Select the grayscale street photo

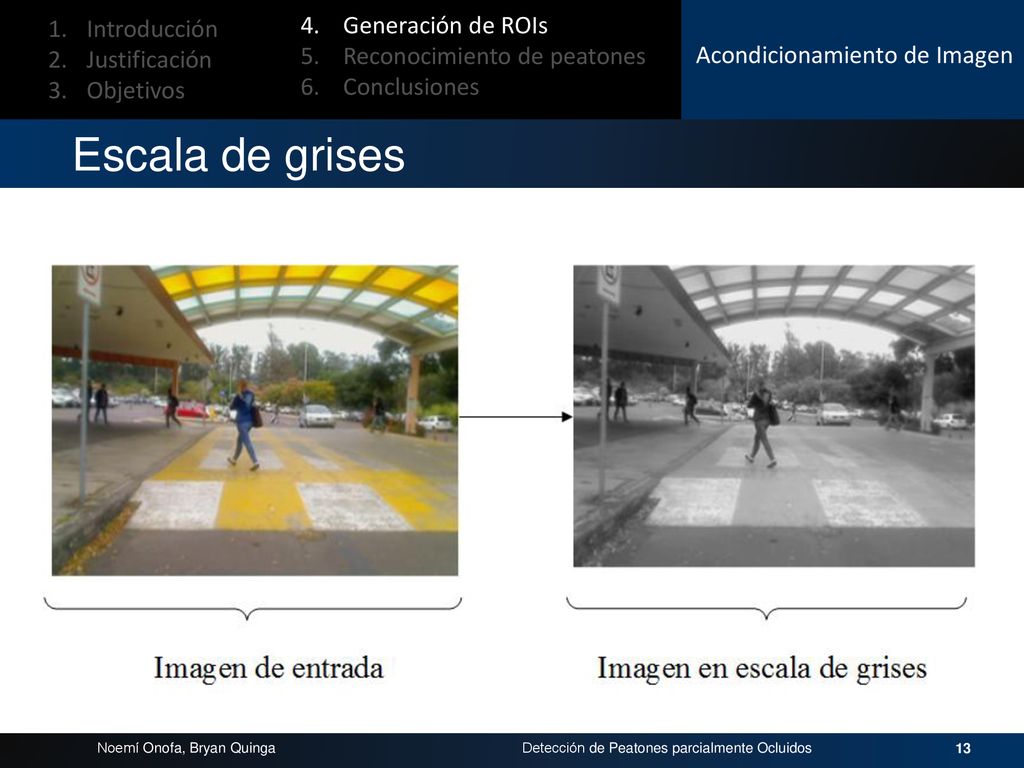(774, 416)
